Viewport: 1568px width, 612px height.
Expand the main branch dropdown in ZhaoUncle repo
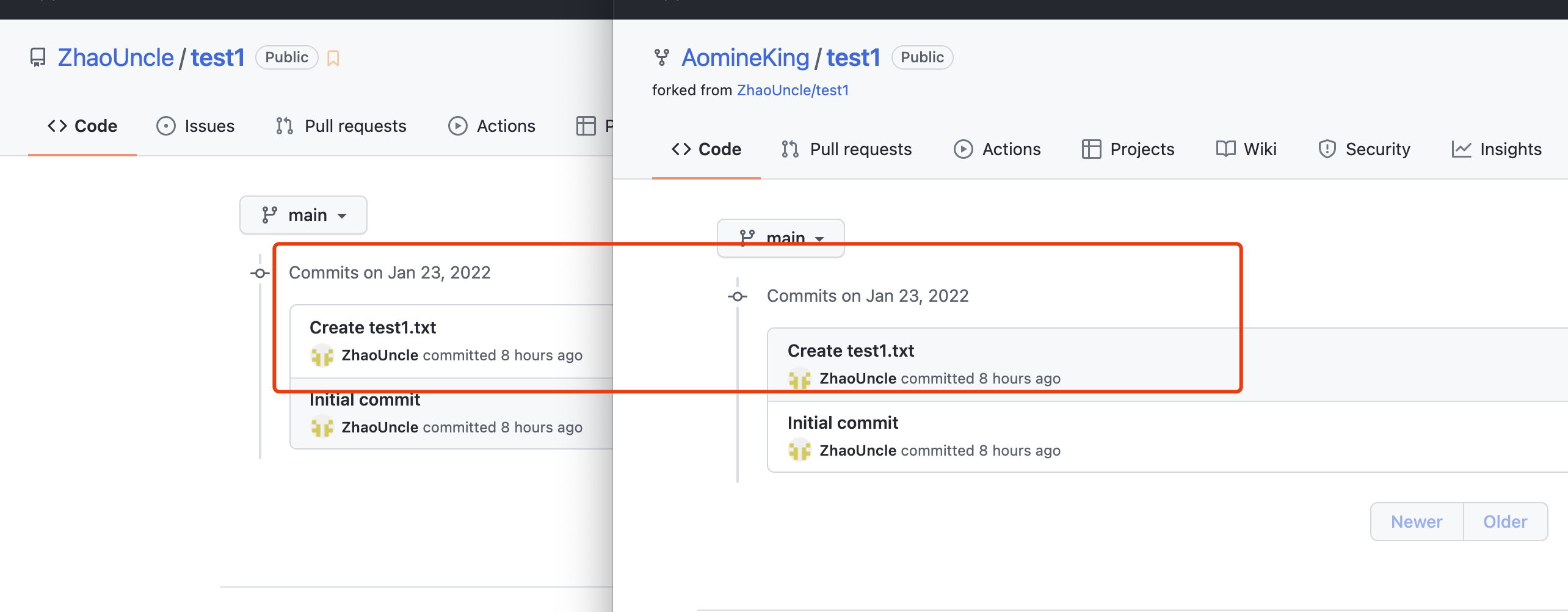coord(303,215)
